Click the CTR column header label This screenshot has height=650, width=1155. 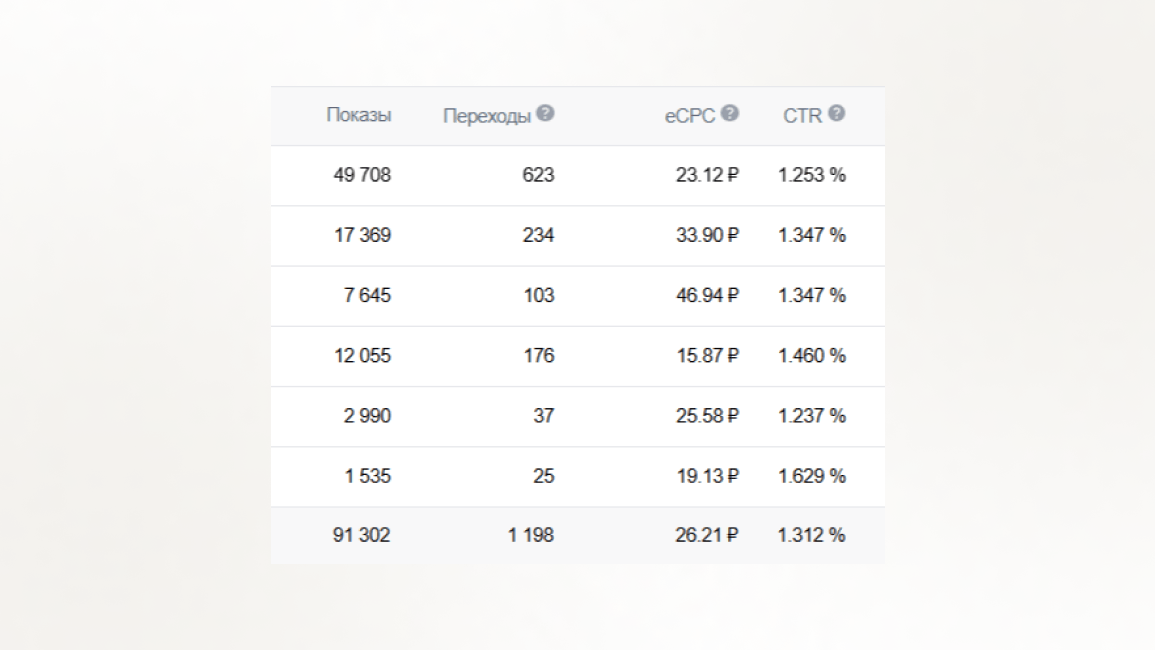pyautogui.click(x=802, y=116)
